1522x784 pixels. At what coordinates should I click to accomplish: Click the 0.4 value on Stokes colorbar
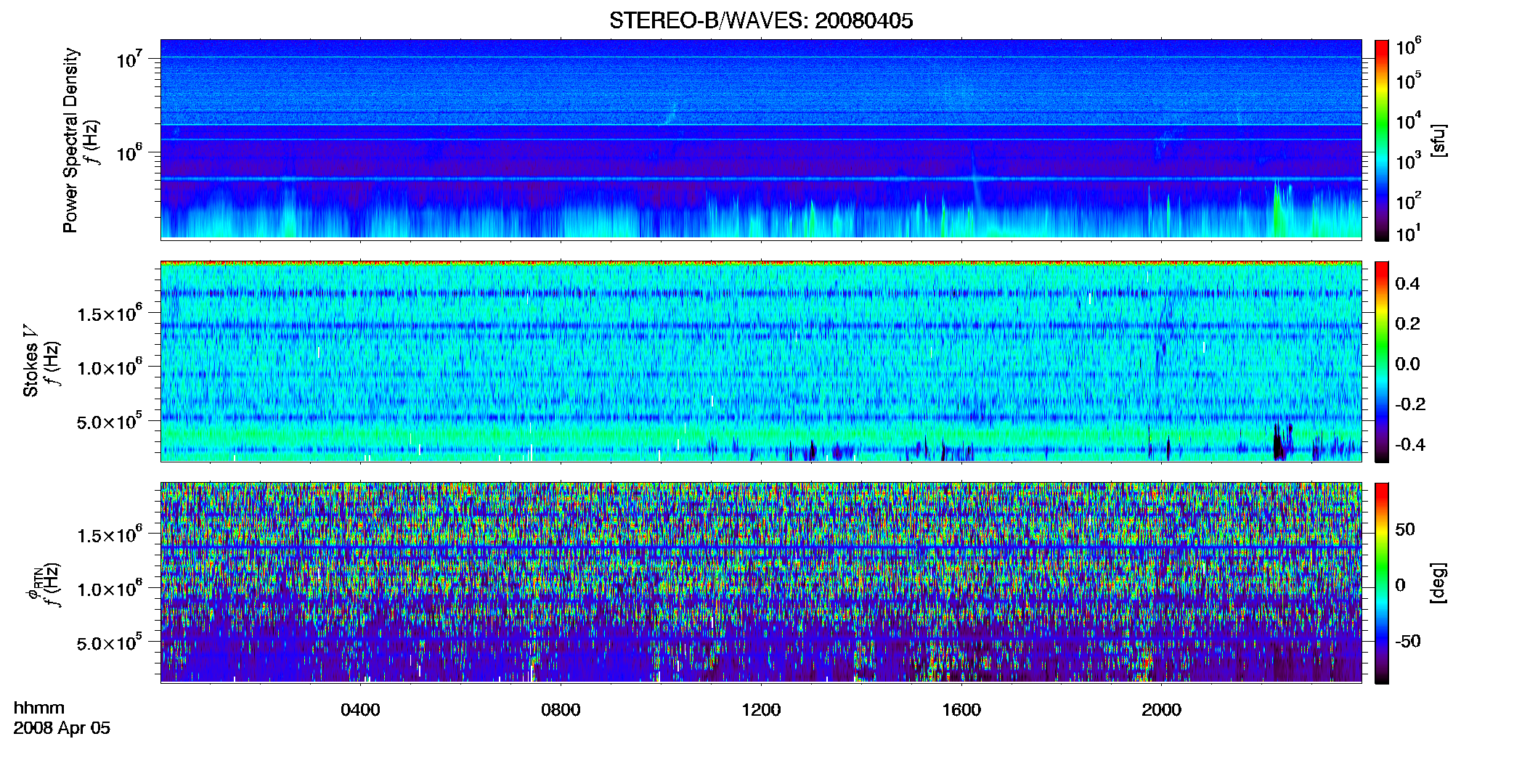point(1407,284)
